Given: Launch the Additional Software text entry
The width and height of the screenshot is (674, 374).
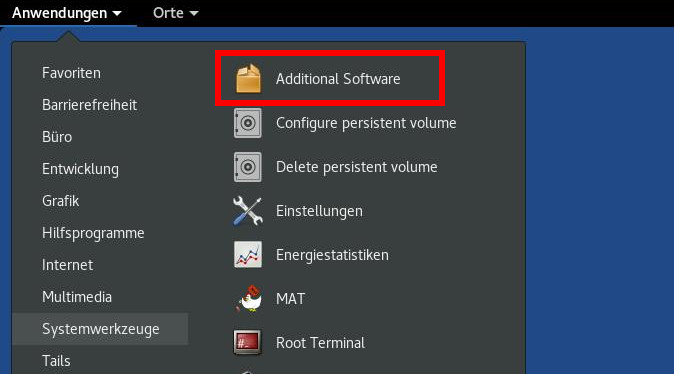Looking at the screenshot, I should pyautogui.click(x=338, y=79).
